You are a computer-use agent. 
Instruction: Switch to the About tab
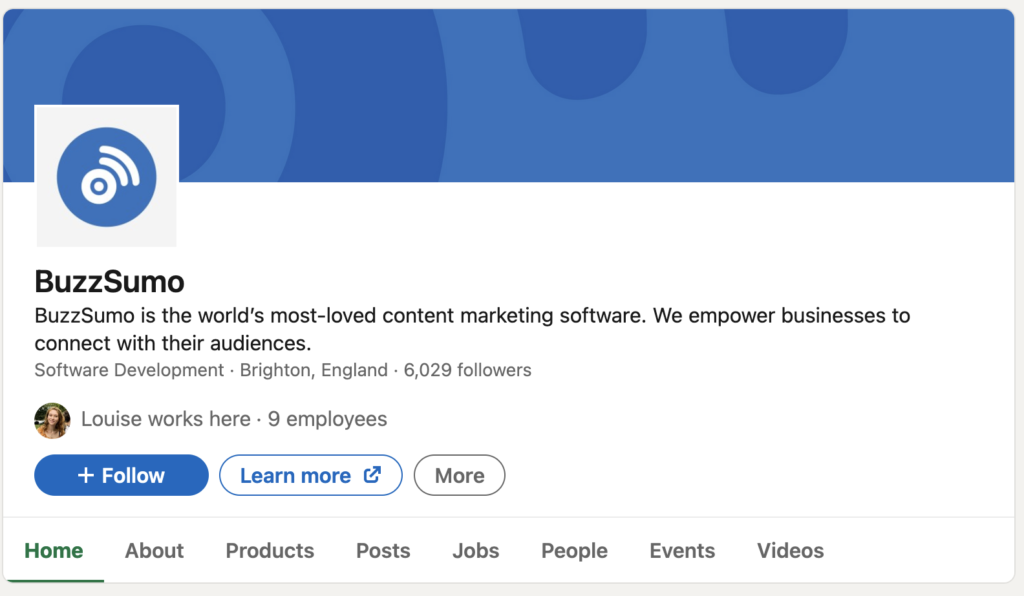(x=154, y=551)
